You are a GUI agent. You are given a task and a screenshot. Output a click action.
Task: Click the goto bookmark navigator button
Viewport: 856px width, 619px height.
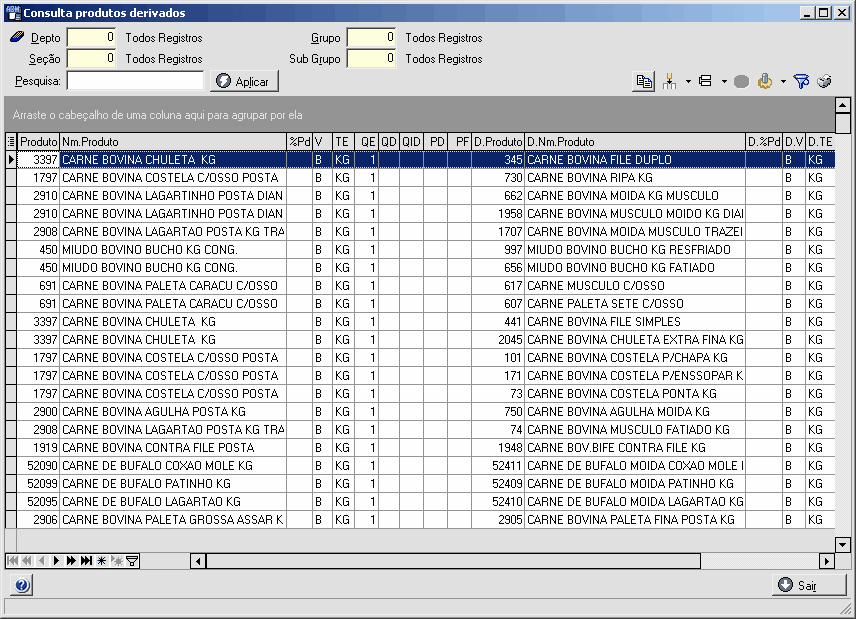(x=117, y=561)
